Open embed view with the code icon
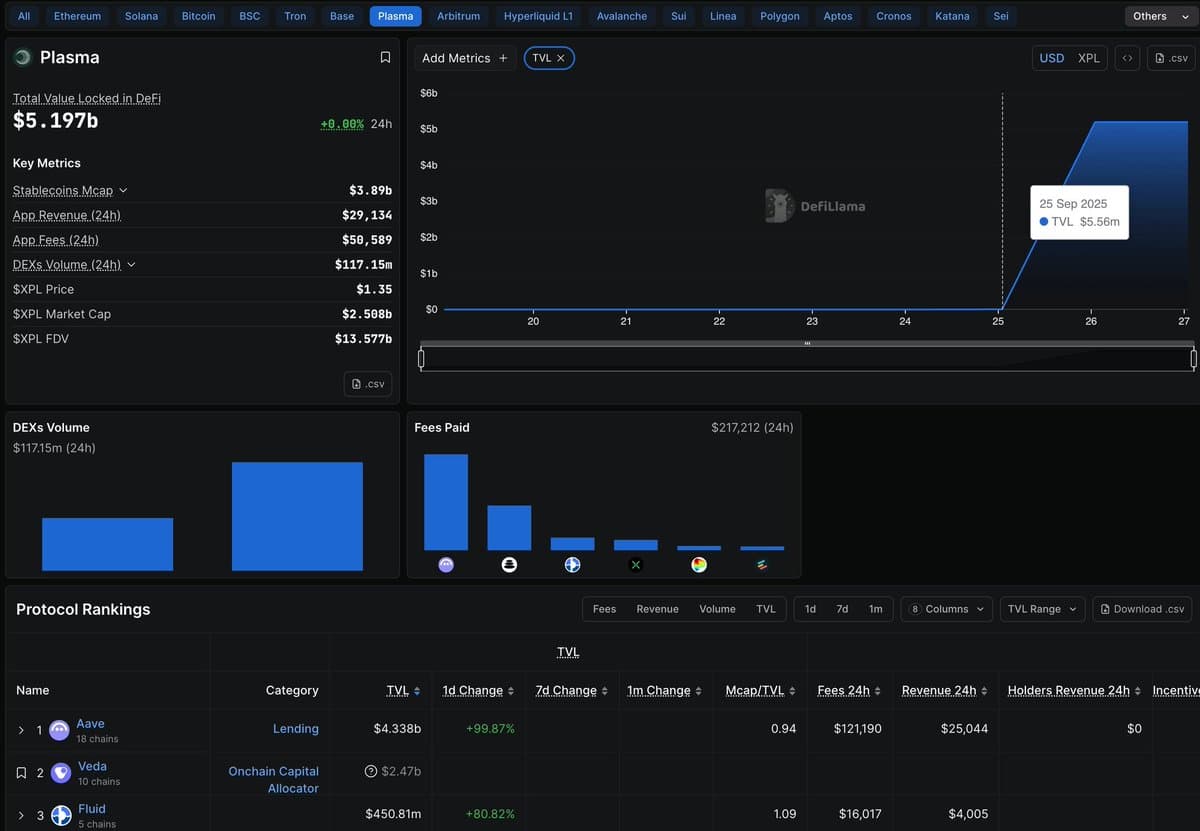 click(1127, 58)
